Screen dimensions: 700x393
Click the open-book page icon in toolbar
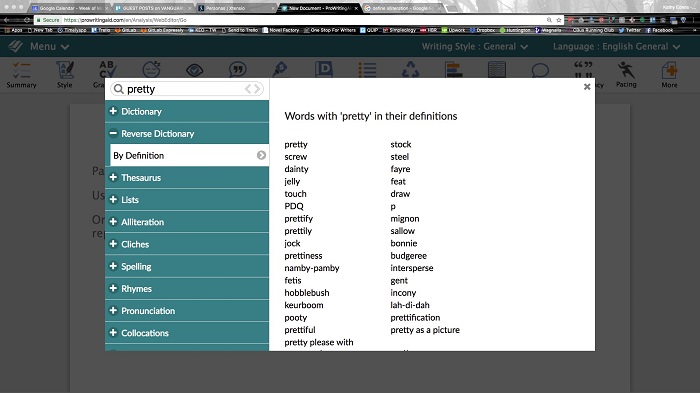(496, 70)
